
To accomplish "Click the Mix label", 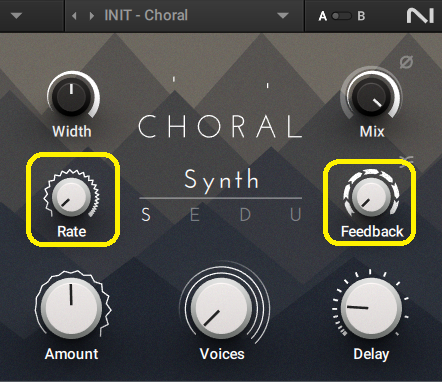I will [x=372, y=131].
